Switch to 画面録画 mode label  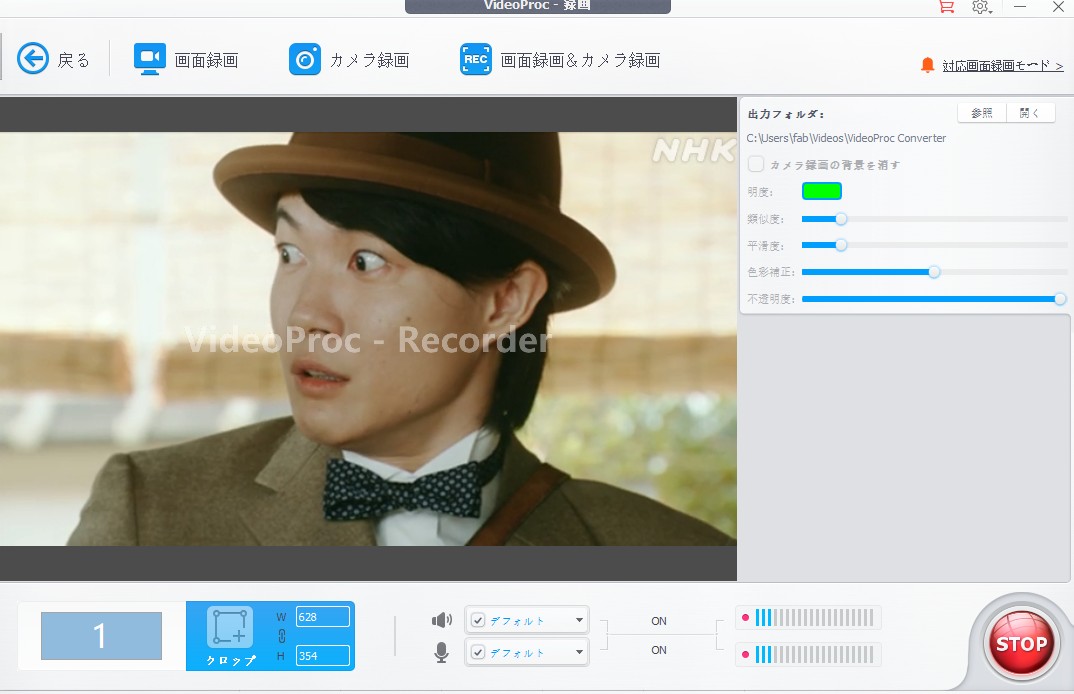pyautogui.click(x=206, y=60)
